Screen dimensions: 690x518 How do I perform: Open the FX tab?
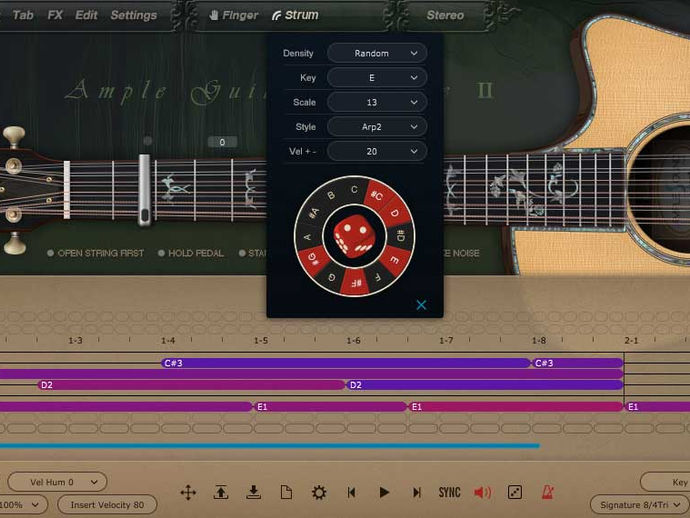click(x=55, y=15)
